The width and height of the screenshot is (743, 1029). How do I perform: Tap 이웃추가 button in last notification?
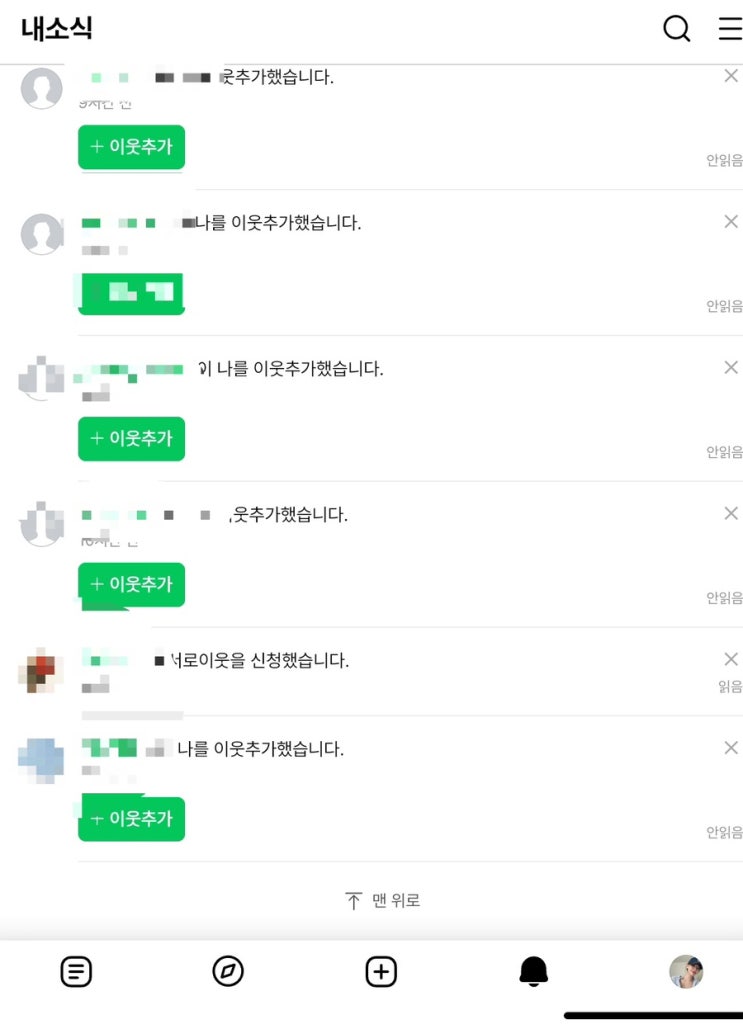[132, 819]
